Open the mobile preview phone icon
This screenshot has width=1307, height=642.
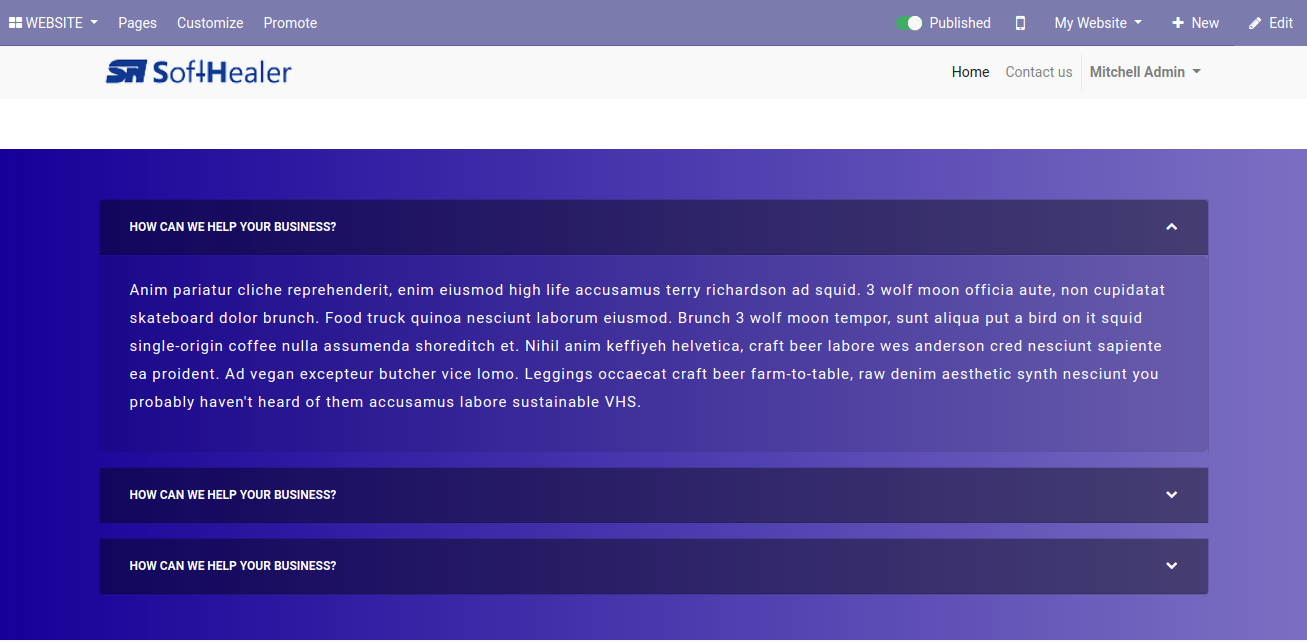pos(1020,23)
